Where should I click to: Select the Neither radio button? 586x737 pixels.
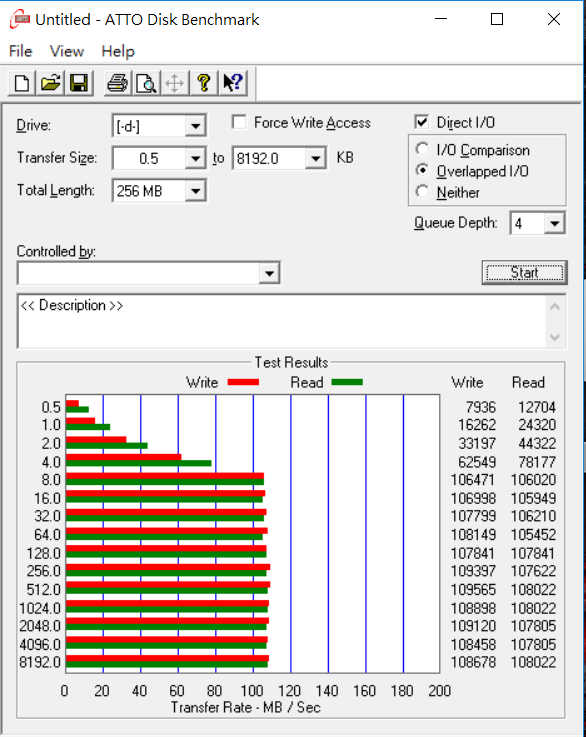point(422,192)
